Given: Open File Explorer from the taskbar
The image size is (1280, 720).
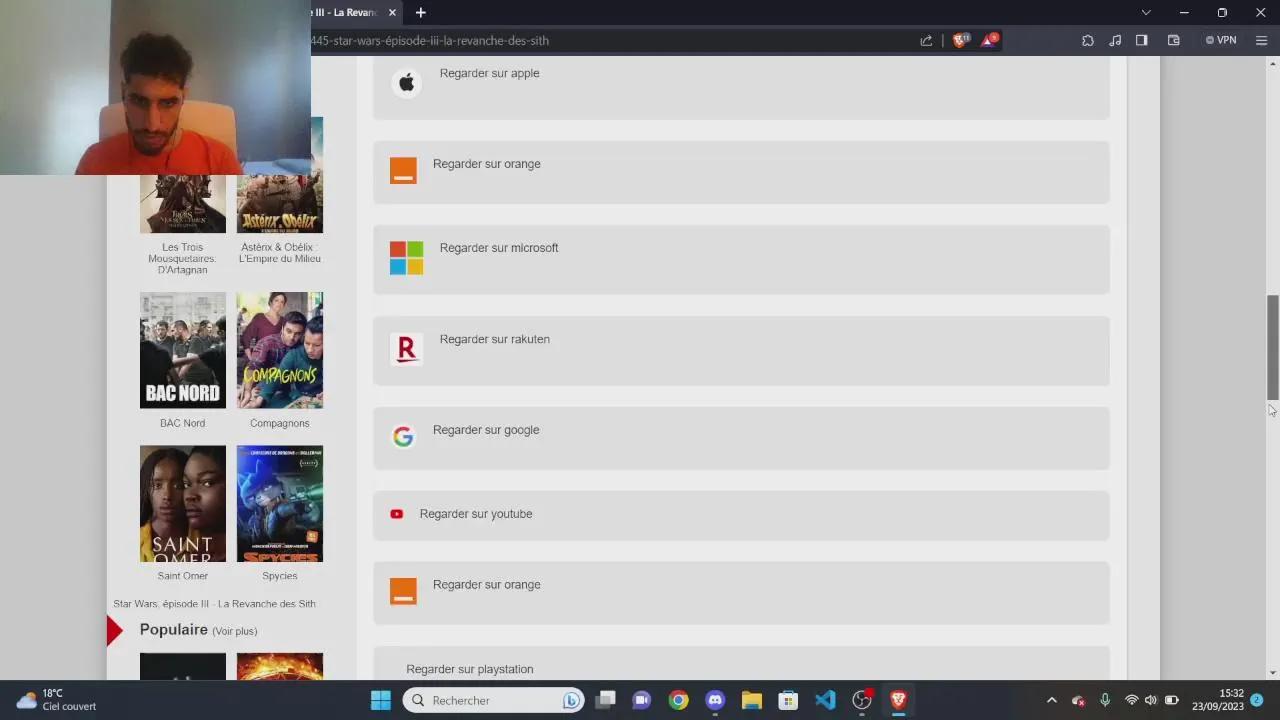Looking at the screenshot, I should click(x=752, y=700).
